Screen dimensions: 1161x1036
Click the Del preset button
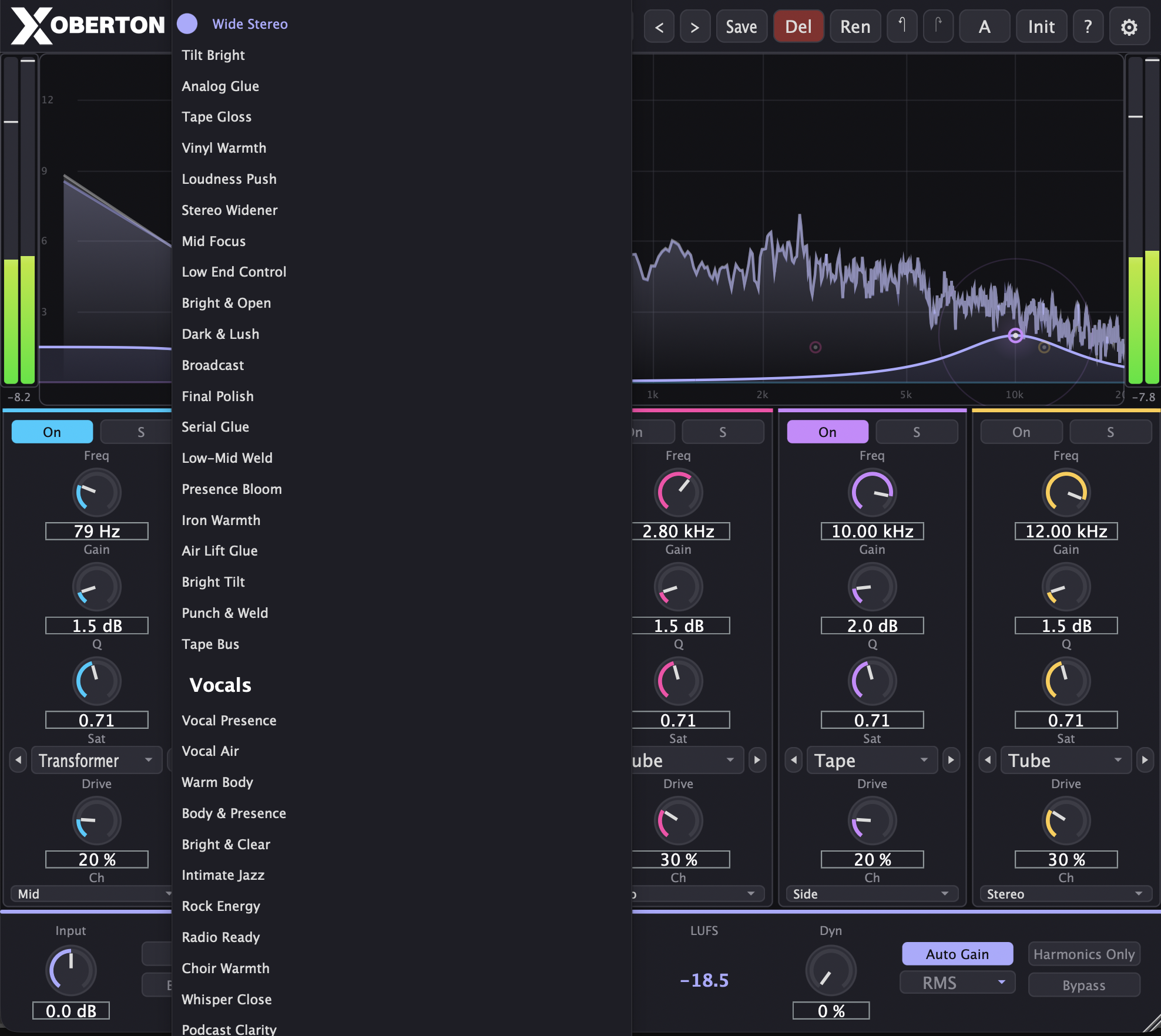[x=798, y=26]
